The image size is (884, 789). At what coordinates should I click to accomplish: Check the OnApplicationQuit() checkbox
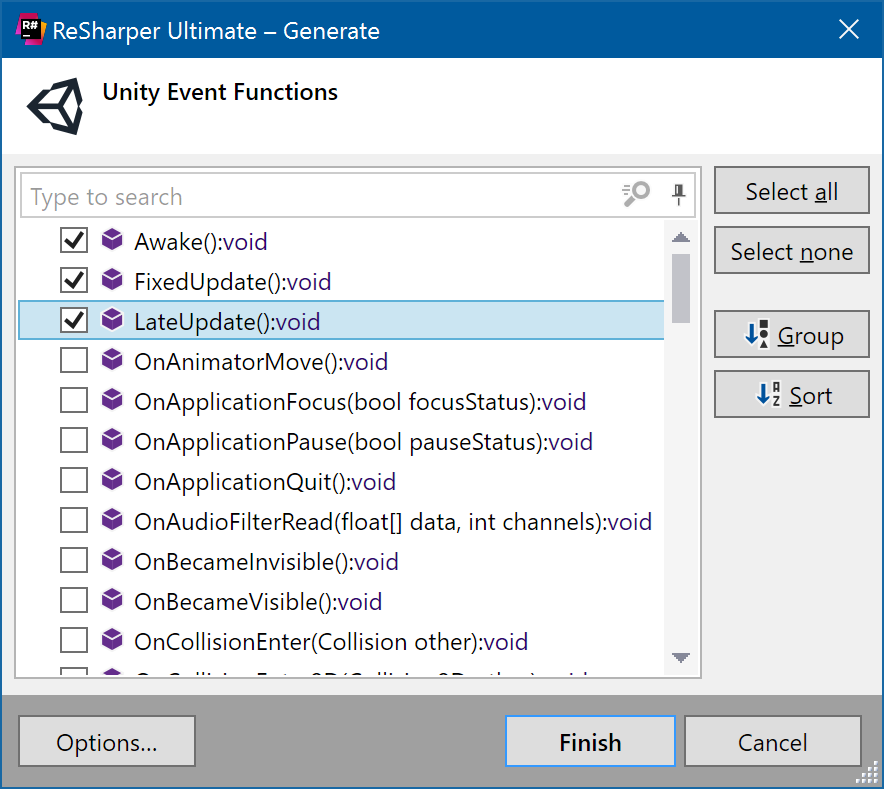pos(74,481)
